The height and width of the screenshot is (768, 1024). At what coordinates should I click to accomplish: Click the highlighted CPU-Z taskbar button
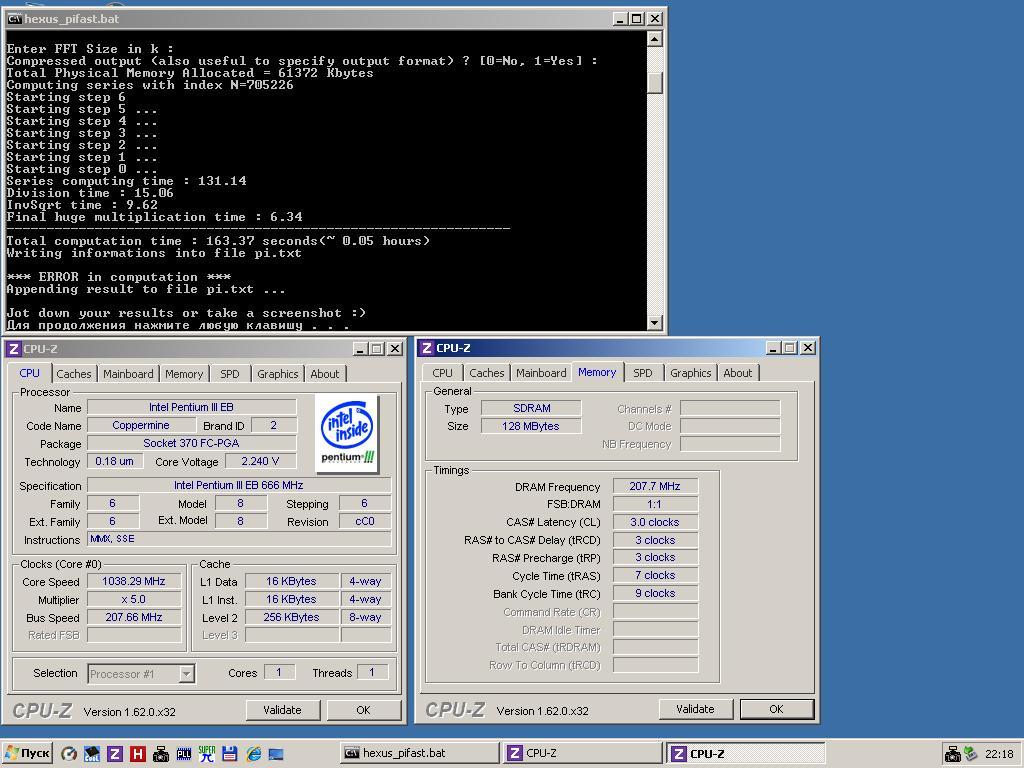click(x=746, y=753)
